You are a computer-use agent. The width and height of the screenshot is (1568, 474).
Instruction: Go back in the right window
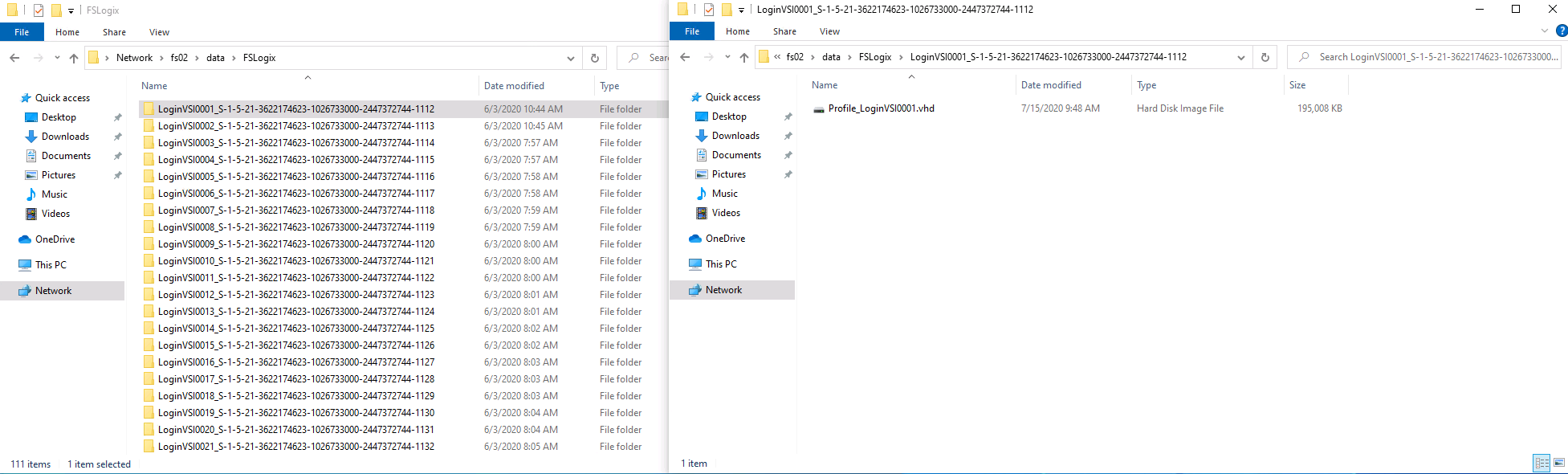coord(685,57)
